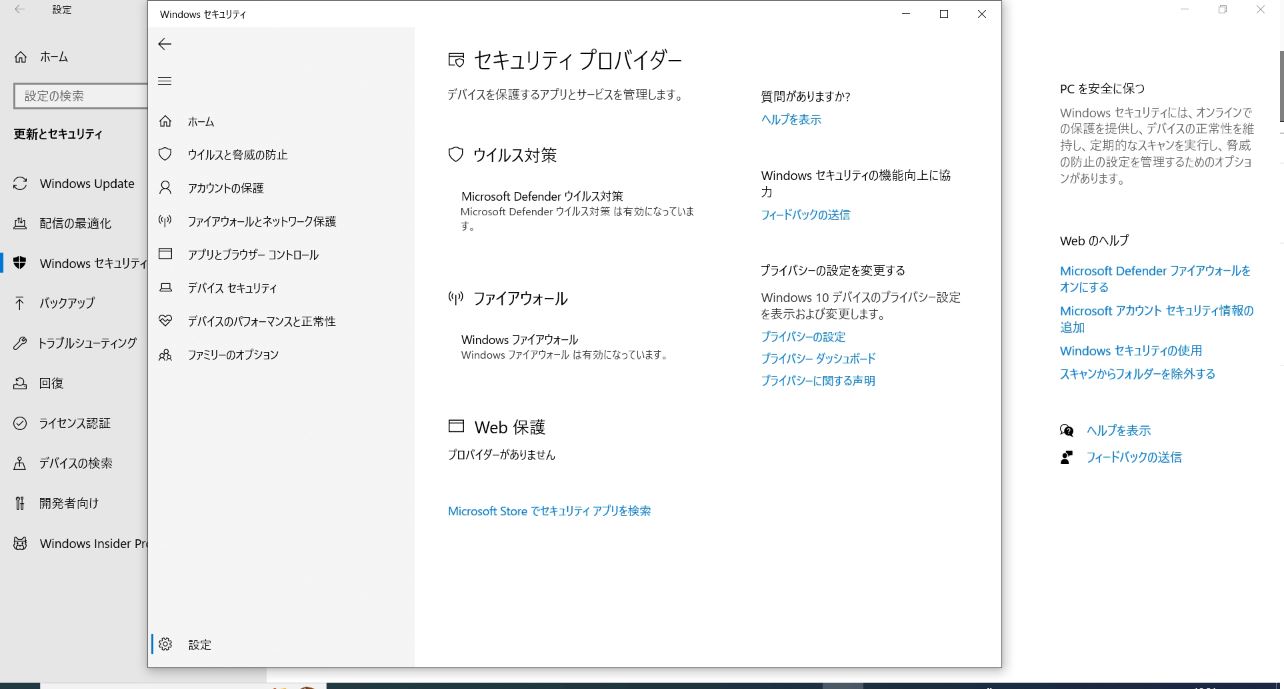Open プライバシー ダッシュボード link

(x=818, y=359)
